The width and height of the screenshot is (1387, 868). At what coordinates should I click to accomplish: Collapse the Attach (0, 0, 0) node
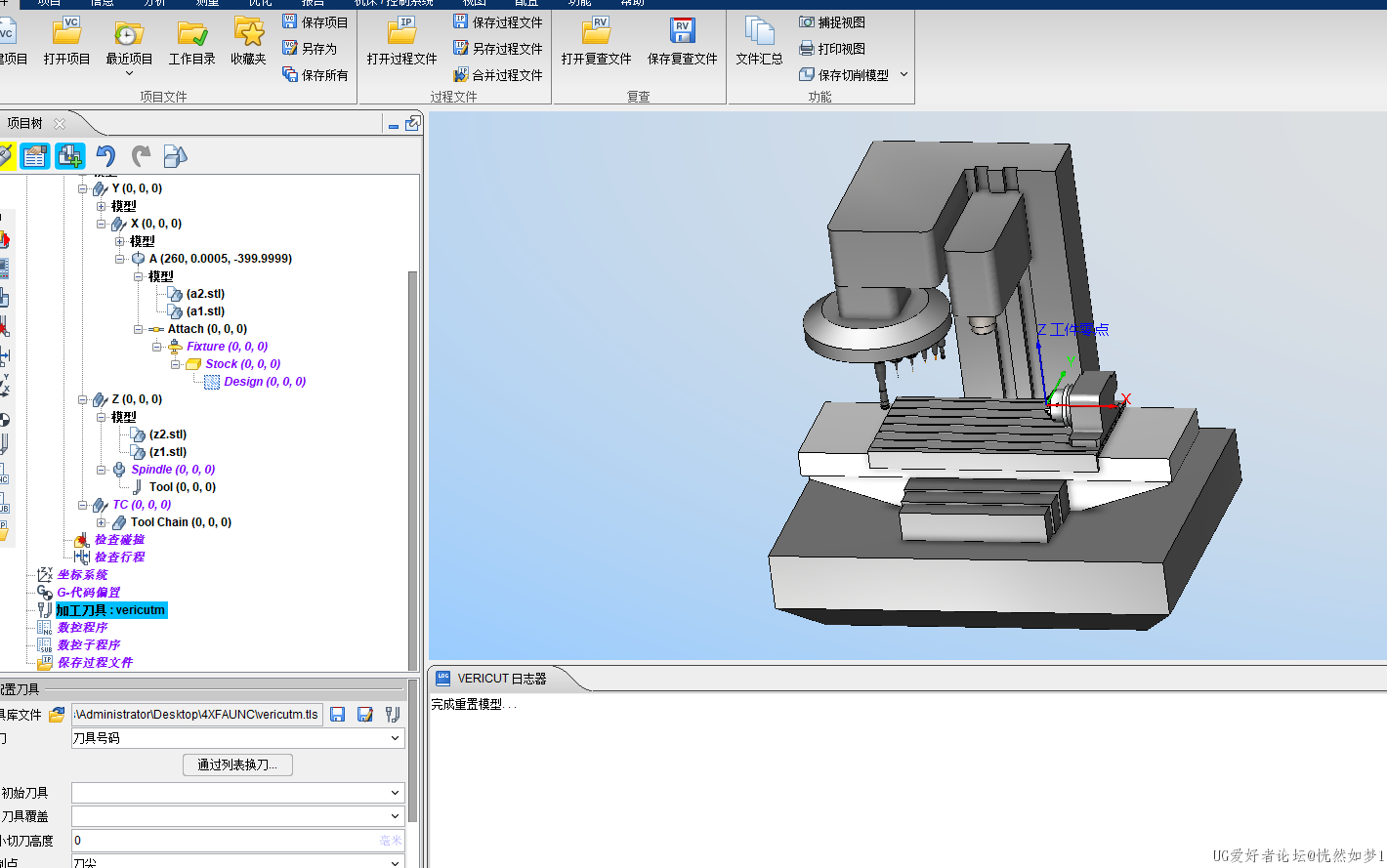(x=139, y=329)
